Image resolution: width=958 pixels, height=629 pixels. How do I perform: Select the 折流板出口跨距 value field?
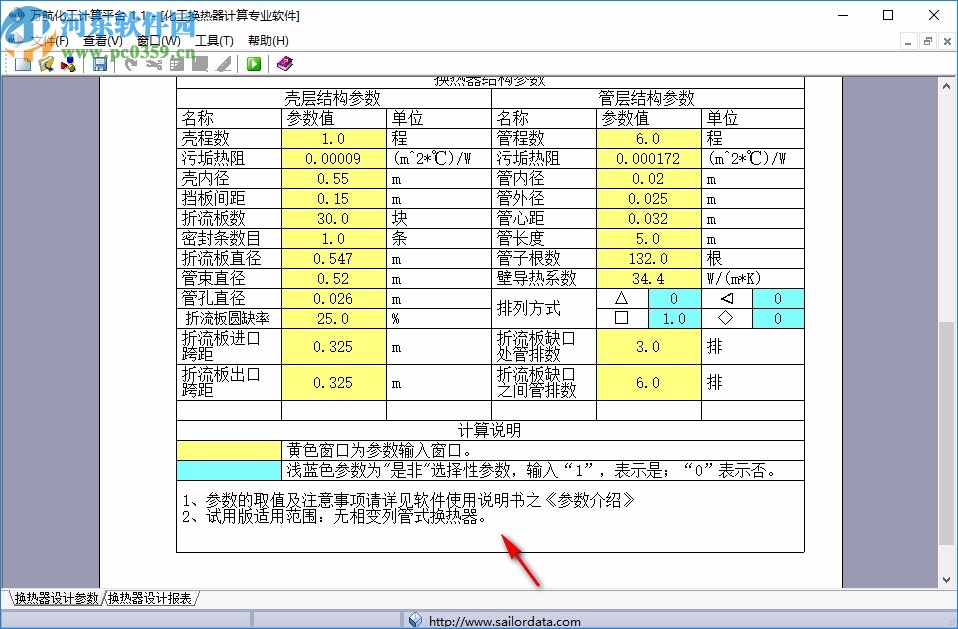tap(334, 383)
